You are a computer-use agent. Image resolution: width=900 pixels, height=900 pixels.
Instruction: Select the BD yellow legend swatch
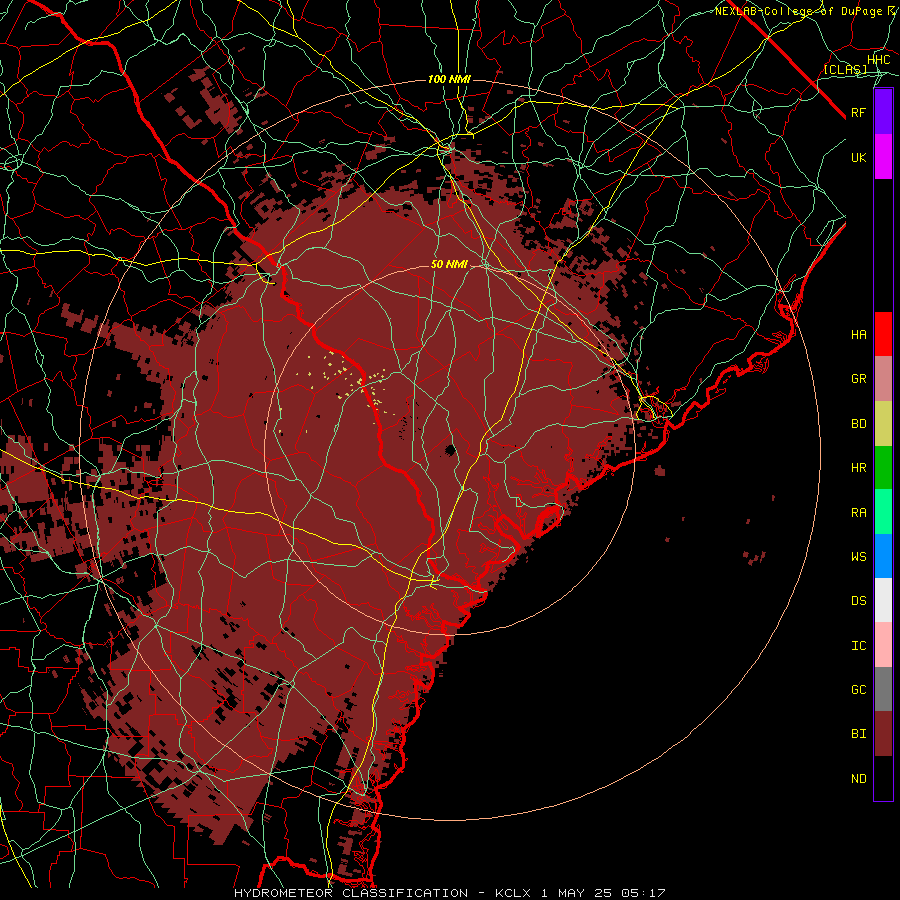pyautogui.click(x=883, y=423)
